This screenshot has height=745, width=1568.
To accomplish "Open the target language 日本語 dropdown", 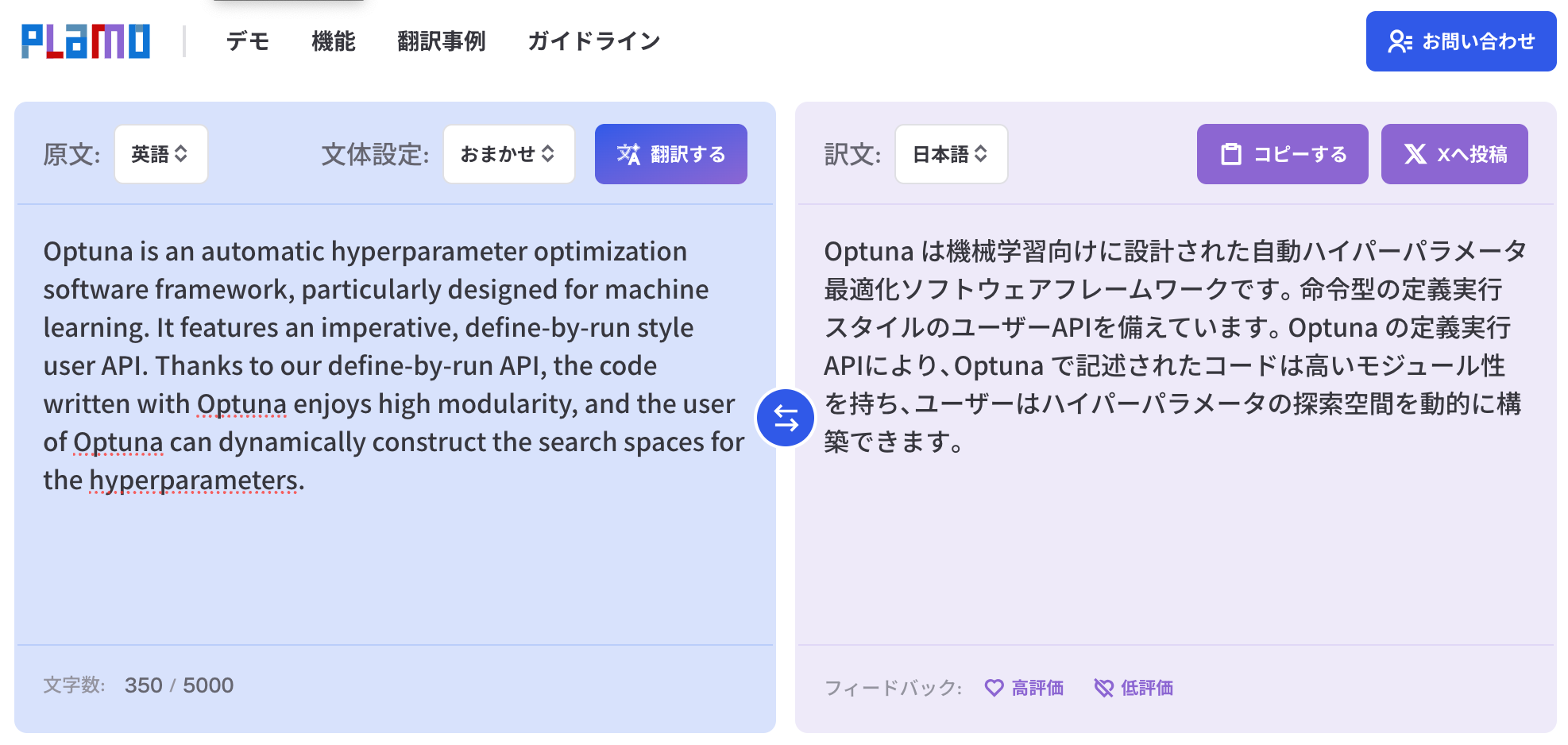I will tap(951, 154).
